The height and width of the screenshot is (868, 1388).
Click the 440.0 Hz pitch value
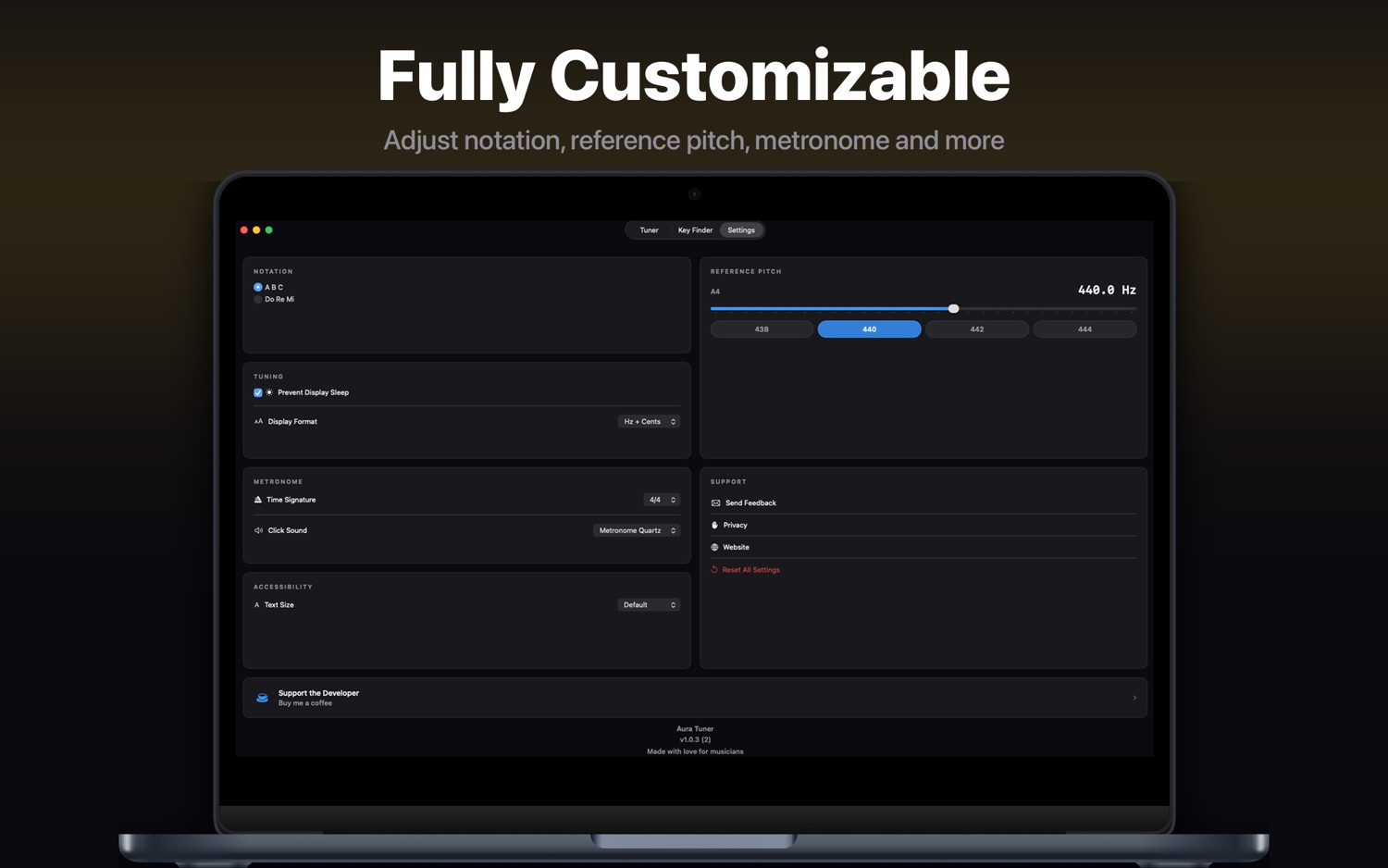click(x=1107, y=290)
